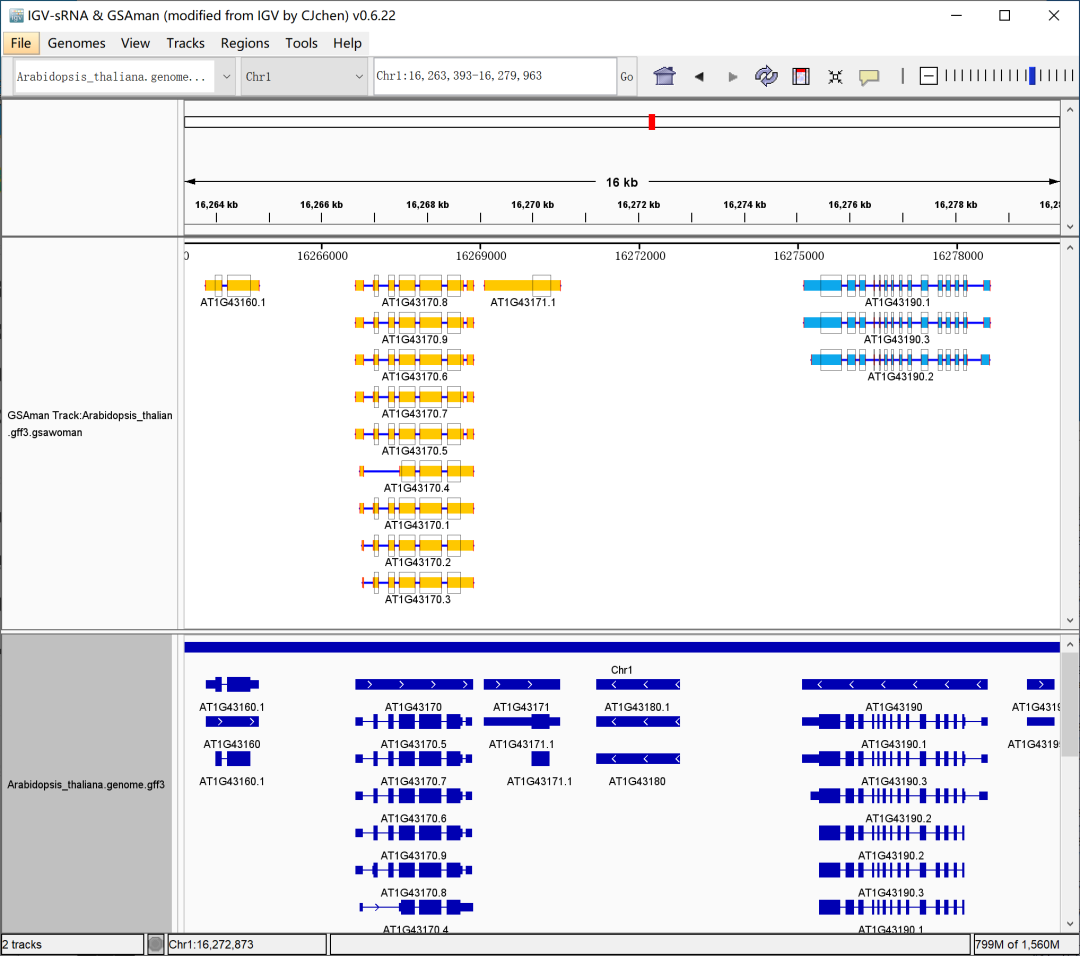
Task: Click the red marker on chromosome ideogram
Action: [652, 122]
